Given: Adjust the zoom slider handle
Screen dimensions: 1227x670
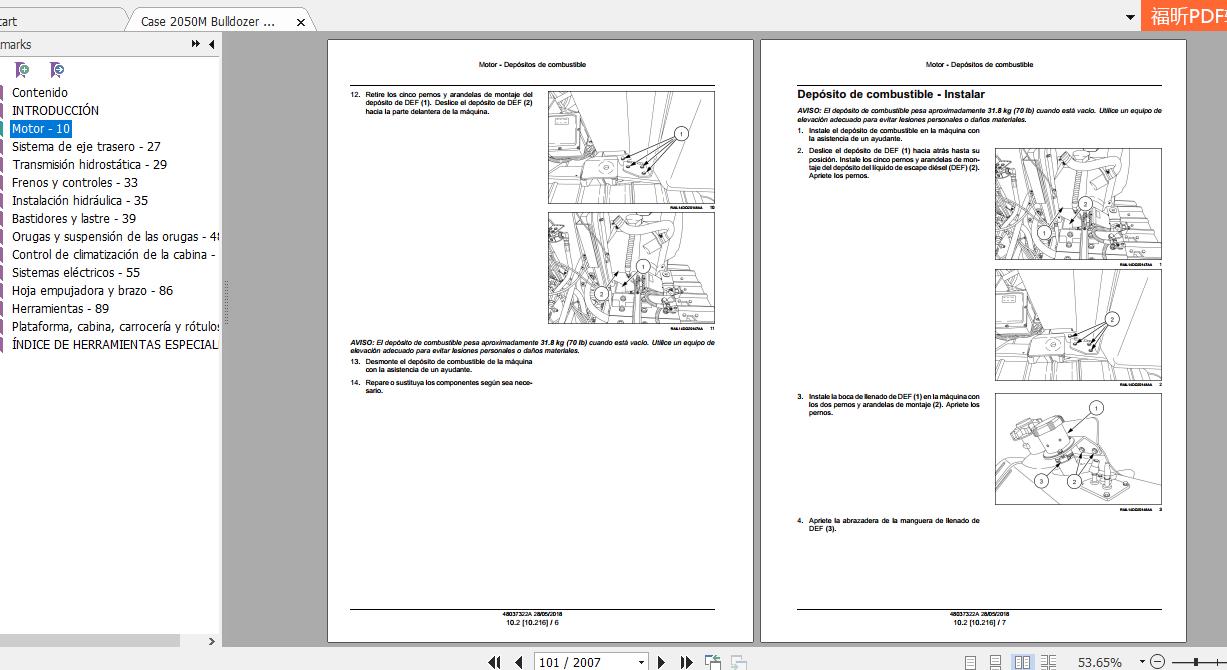Looking at the screenshot, I should (x=1197, y=662).
